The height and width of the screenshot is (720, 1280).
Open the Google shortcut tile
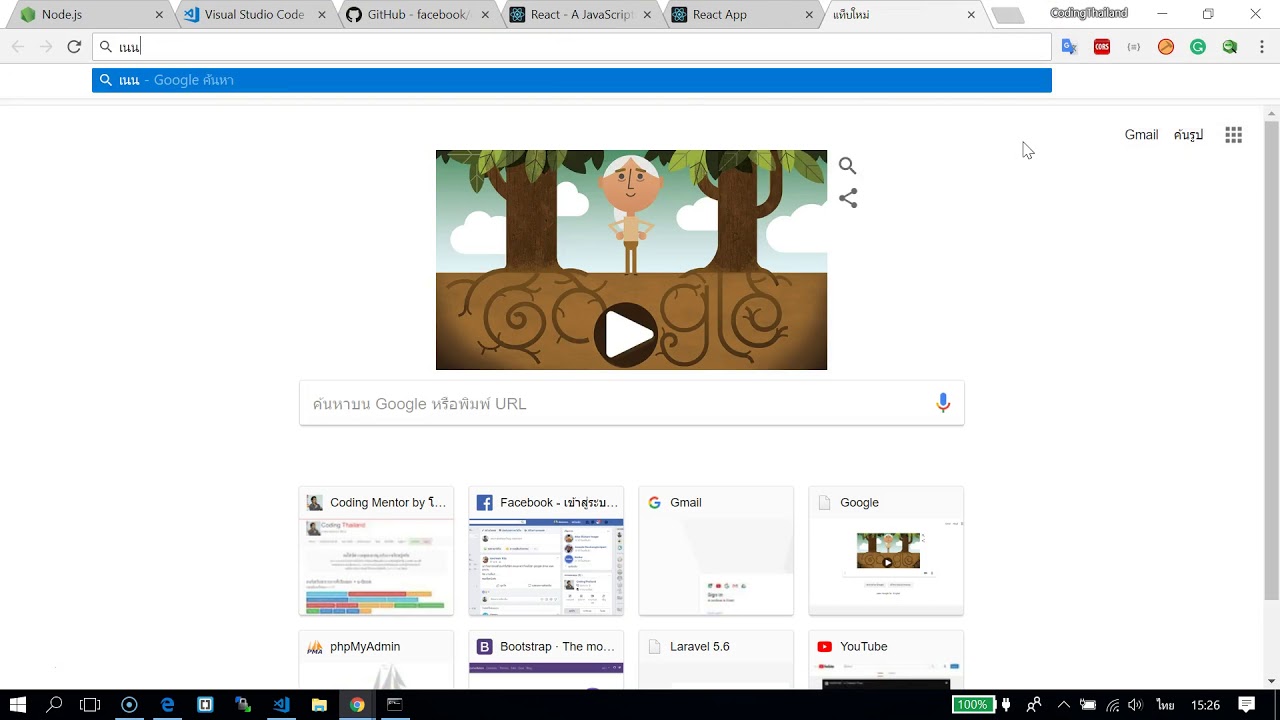point(886,551)
